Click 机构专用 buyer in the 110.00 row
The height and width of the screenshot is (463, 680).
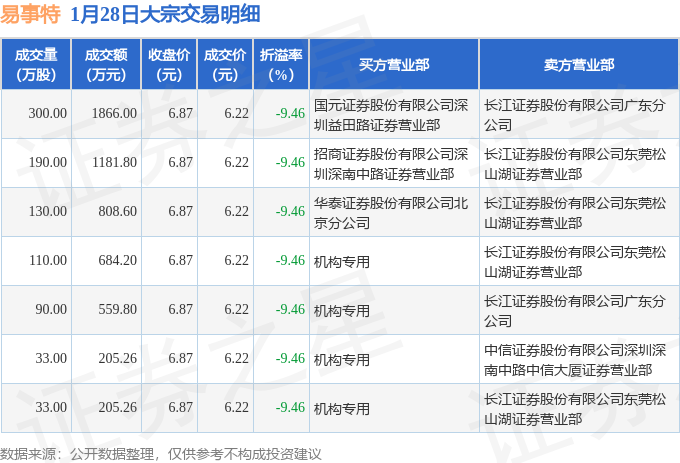pos(342,262)
